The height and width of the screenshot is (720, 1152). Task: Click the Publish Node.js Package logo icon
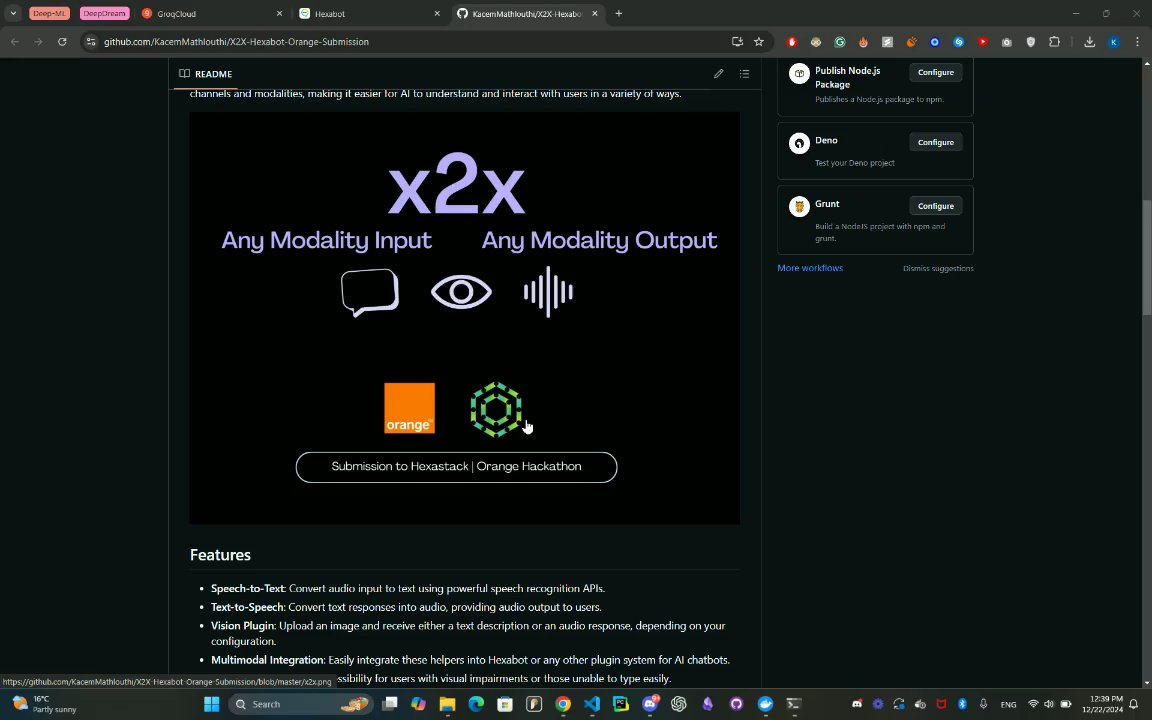[799, 73]
